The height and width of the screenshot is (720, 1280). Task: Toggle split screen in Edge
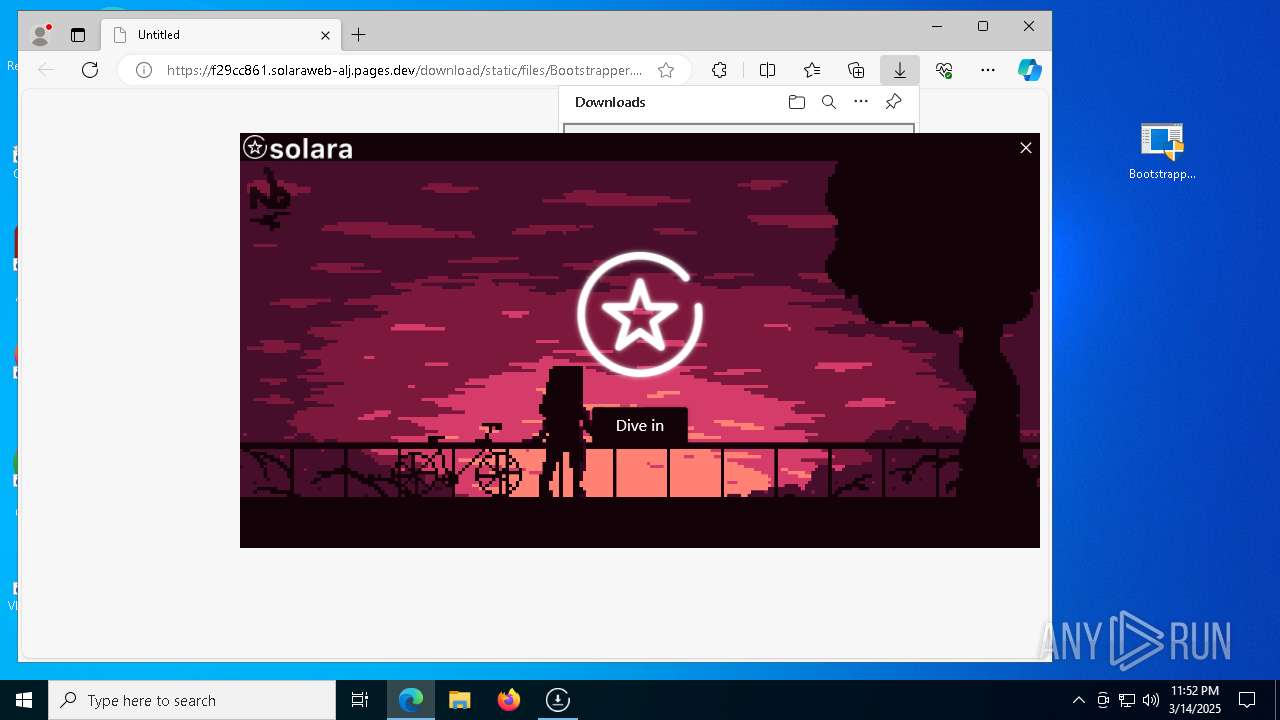point(767,70)
